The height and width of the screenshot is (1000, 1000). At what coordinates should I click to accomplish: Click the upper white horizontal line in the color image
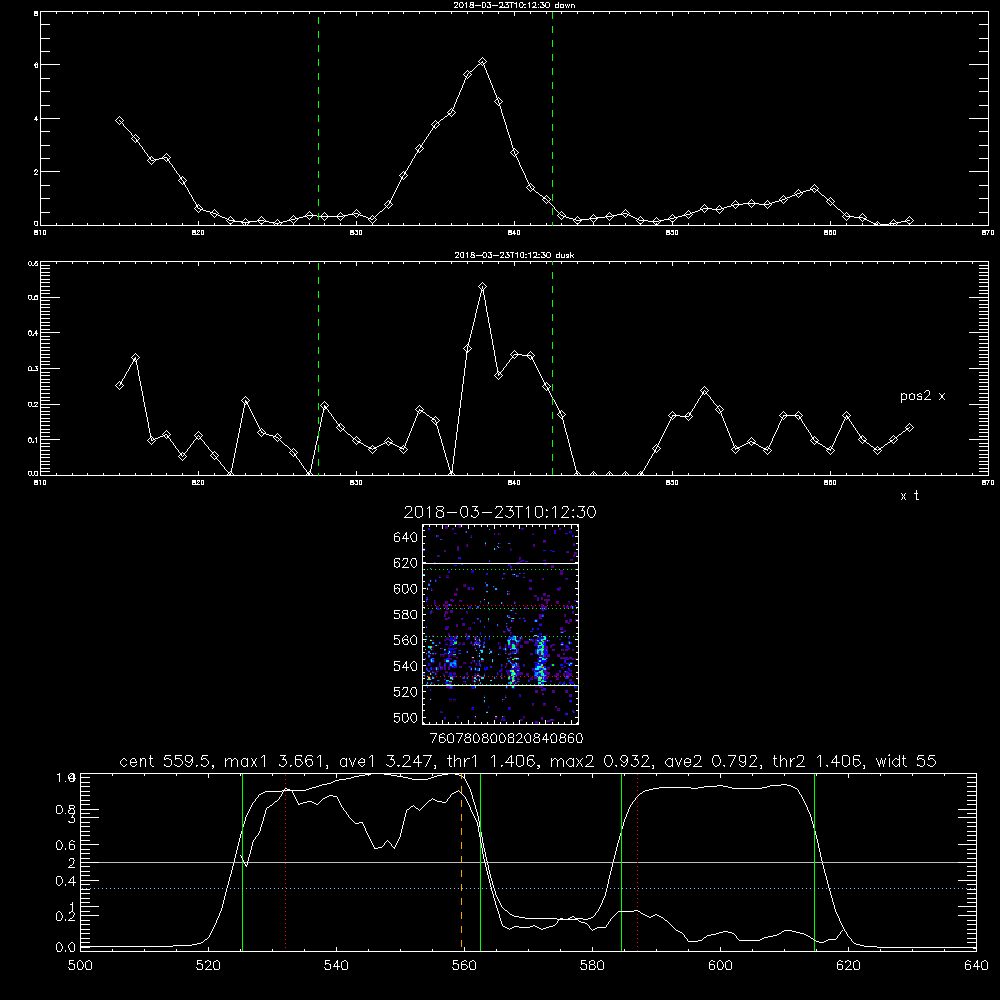(x=500, y=563)
